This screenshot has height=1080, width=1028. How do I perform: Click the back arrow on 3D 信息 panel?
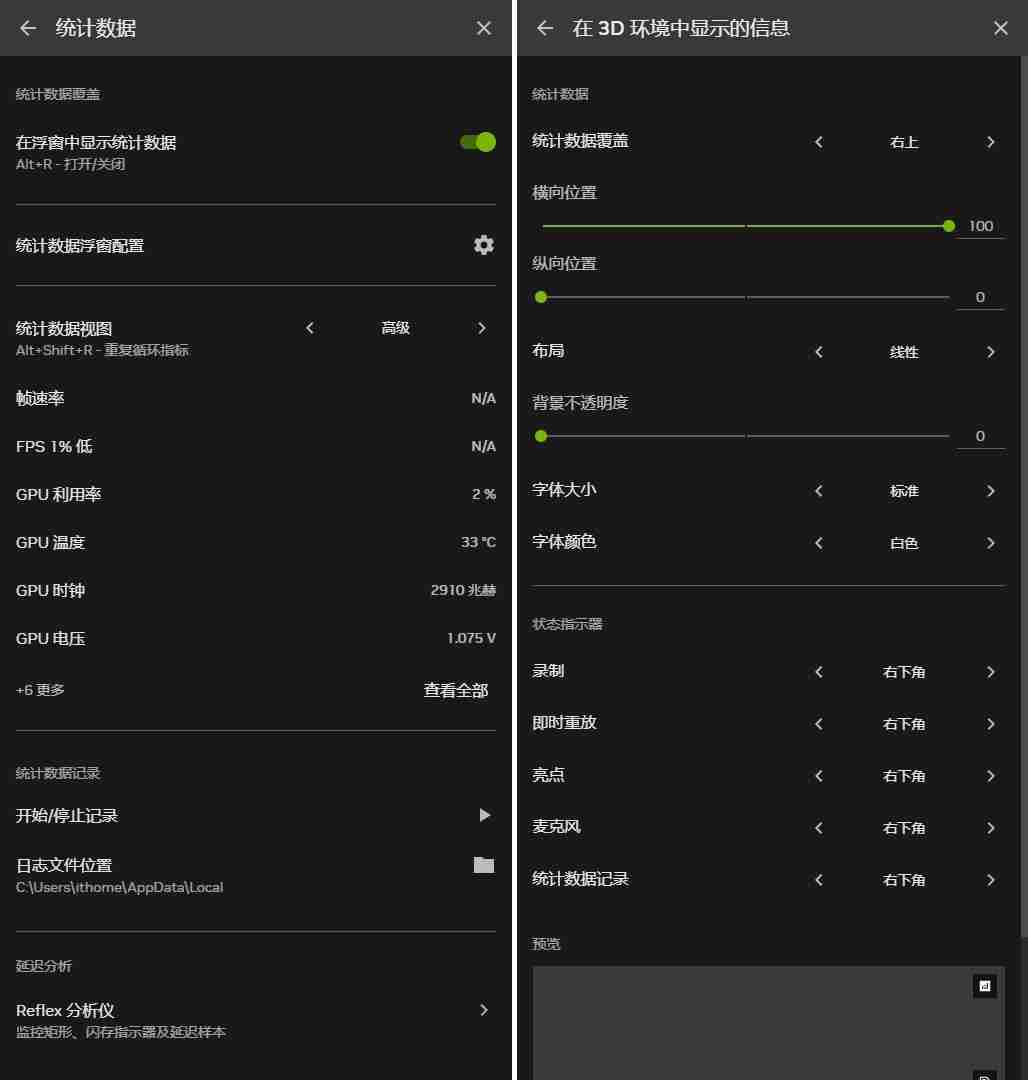544,28
